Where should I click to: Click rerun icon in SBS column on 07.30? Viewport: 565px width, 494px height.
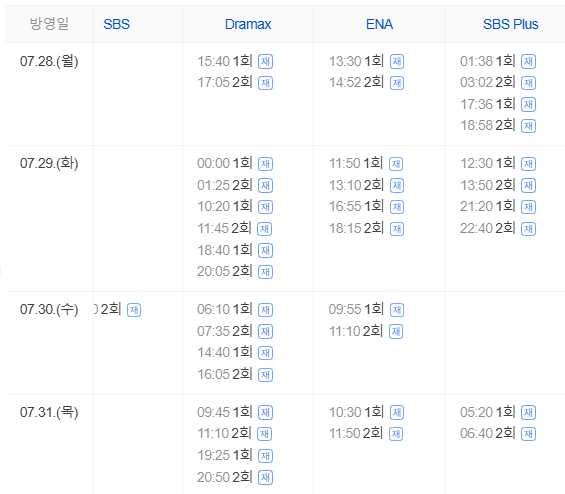point(134,310)
